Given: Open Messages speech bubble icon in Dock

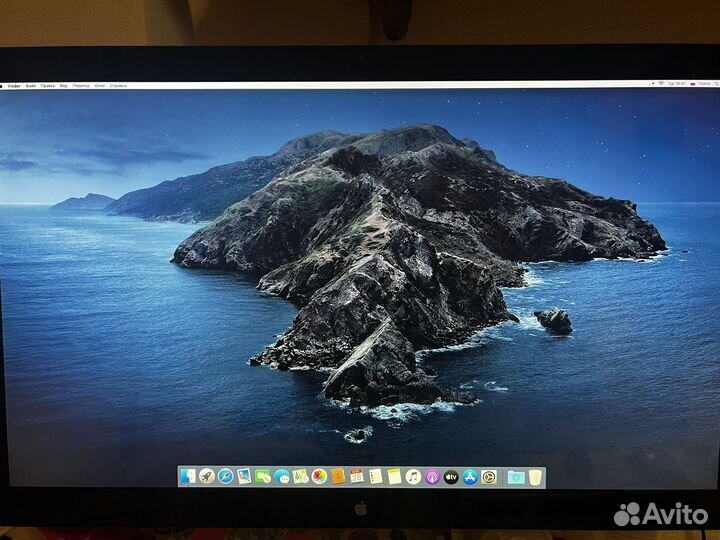Looking at the screenshot, I should pyautogui.click(x=282, y=478).
